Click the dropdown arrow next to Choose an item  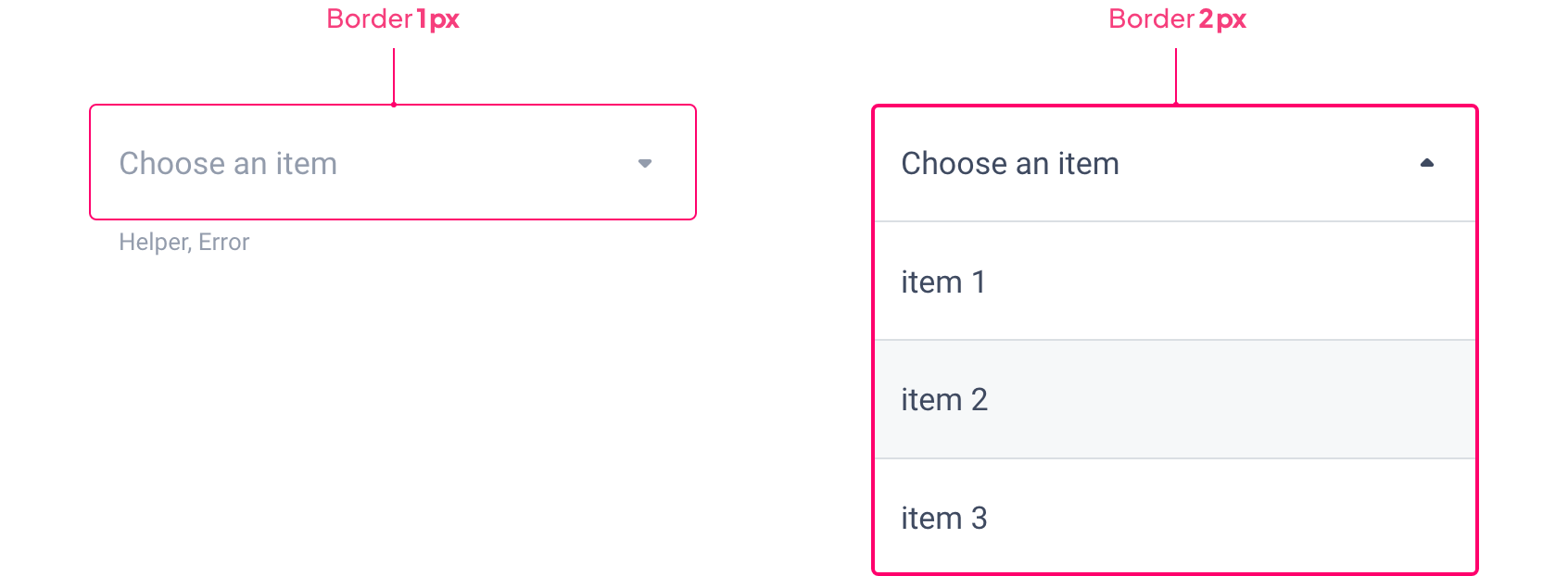(645, 163)
